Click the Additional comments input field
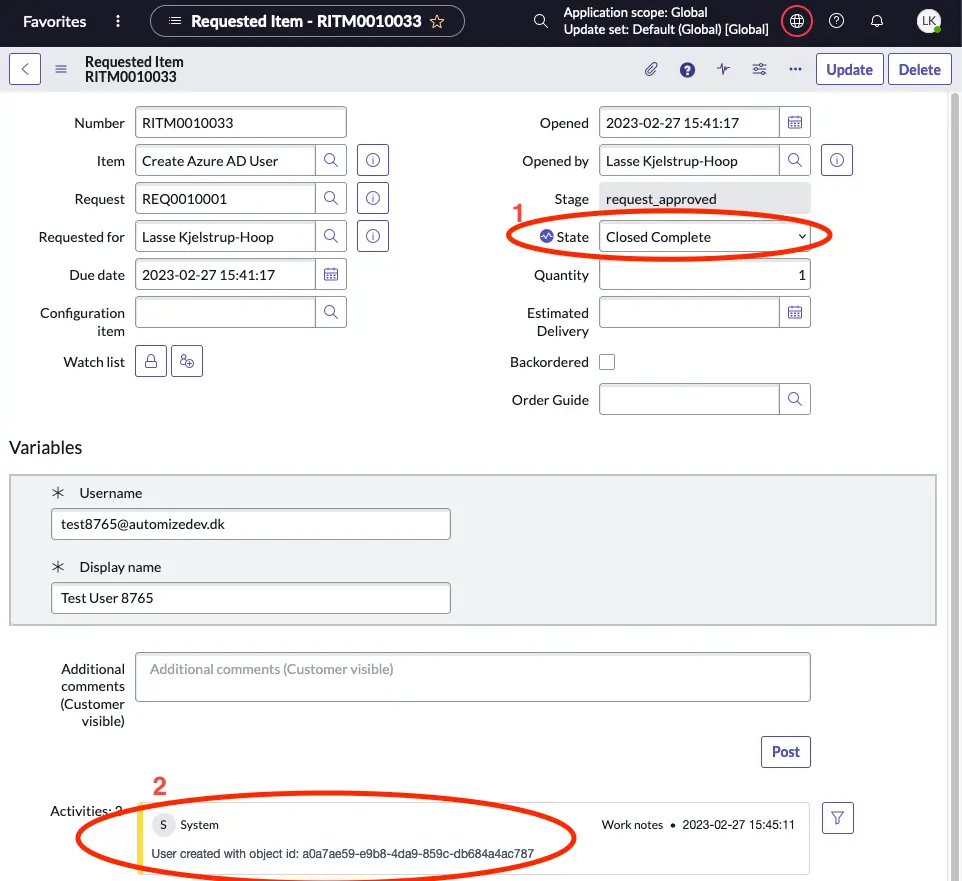Viewport: 962px width, 881px height. coord(472,677)
